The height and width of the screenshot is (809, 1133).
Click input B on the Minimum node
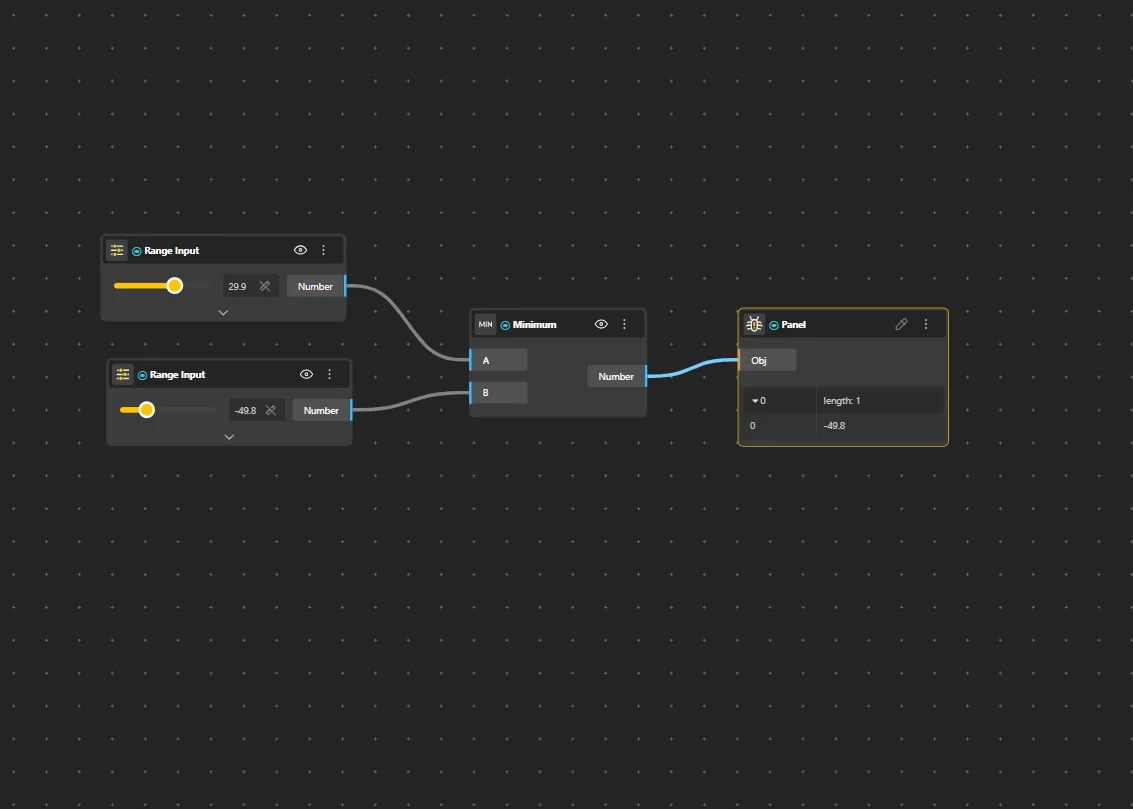coord(499,393)
